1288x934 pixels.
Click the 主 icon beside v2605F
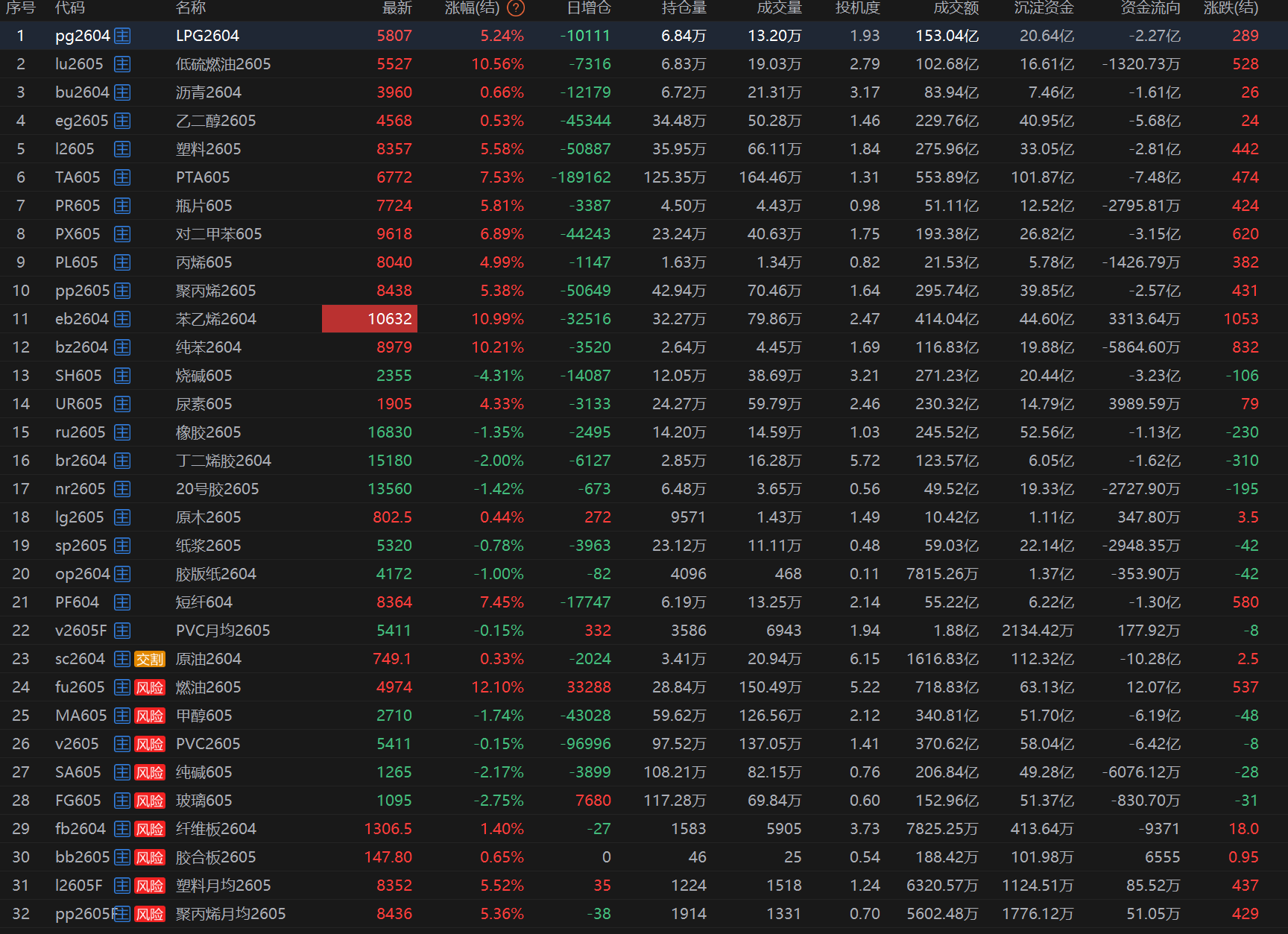coord(122,631)
